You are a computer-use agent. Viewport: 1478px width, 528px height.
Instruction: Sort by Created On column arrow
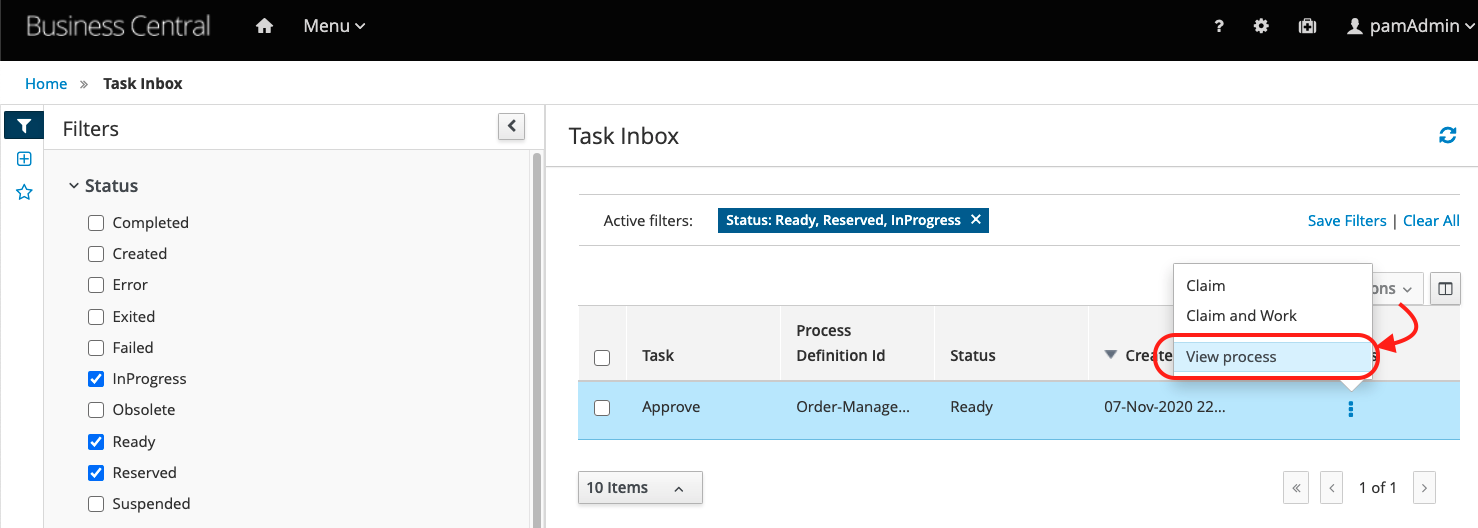[1111, 355]
